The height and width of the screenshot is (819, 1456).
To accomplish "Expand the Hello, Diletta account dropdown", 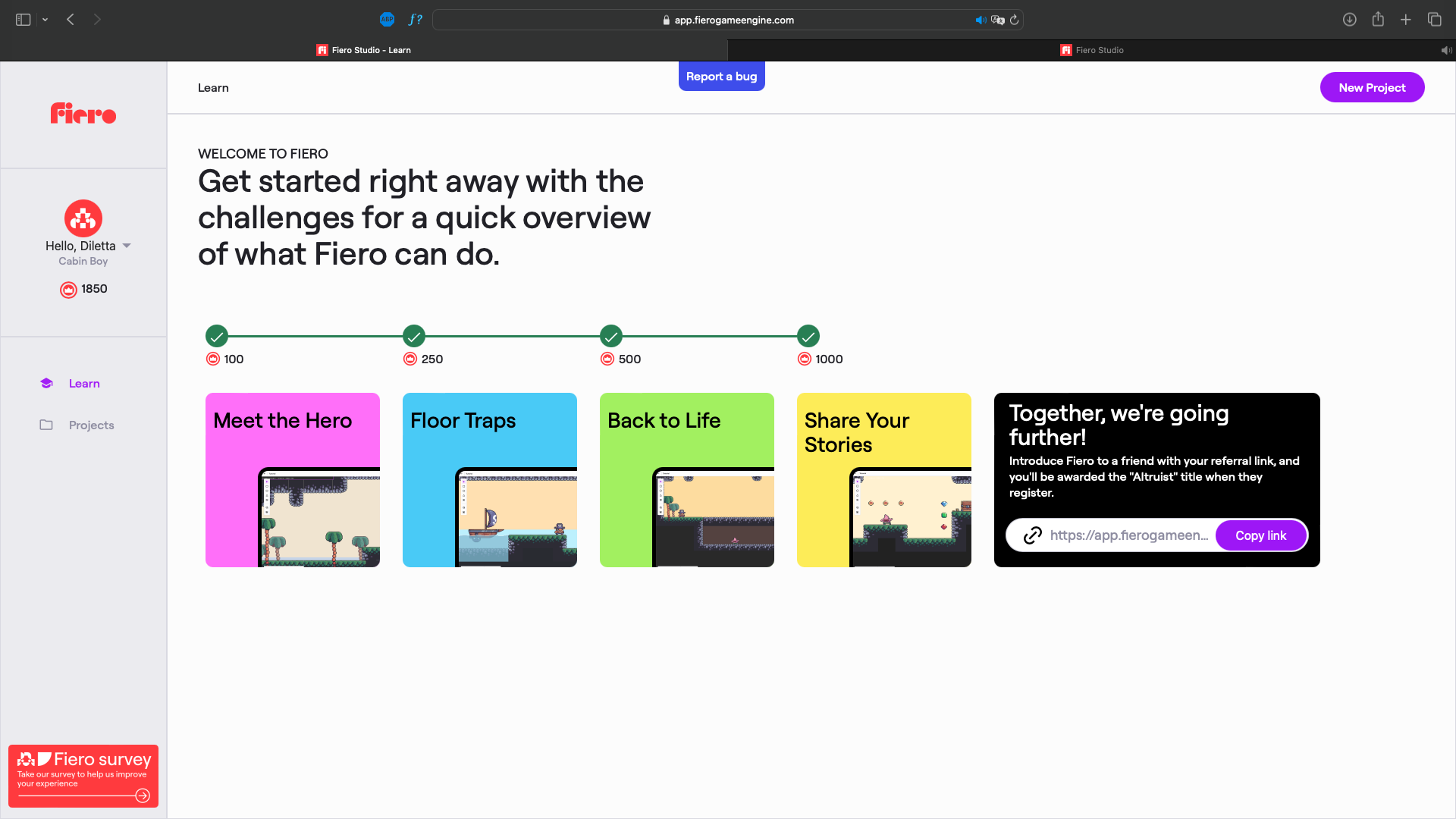I will pos(127,246).
